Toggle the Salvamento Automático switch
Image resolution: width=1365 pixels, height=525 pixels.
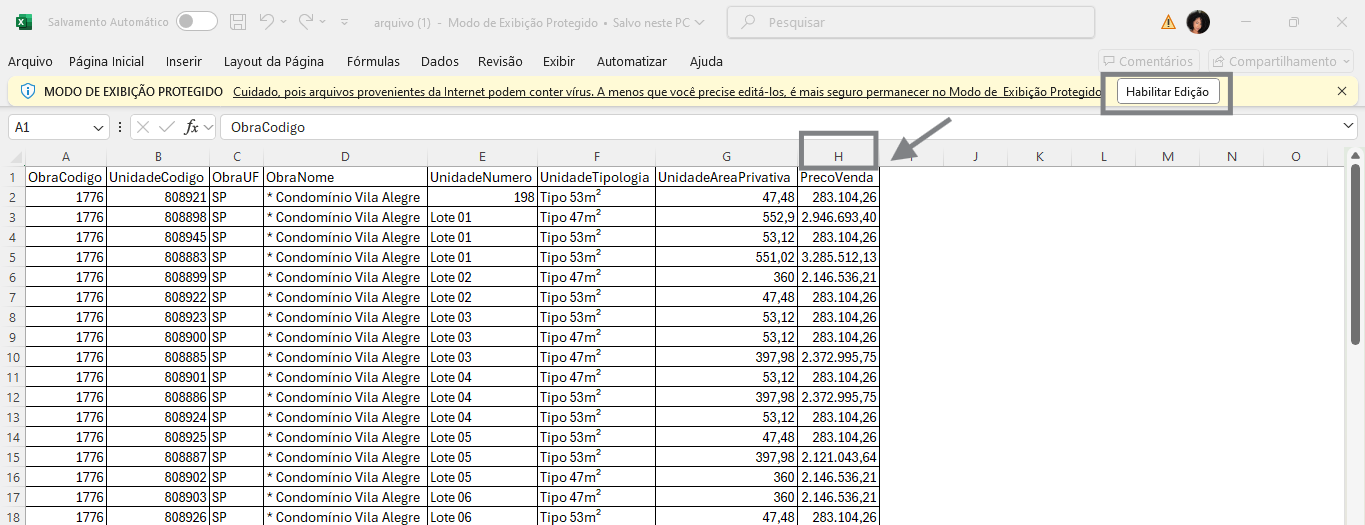196,22
